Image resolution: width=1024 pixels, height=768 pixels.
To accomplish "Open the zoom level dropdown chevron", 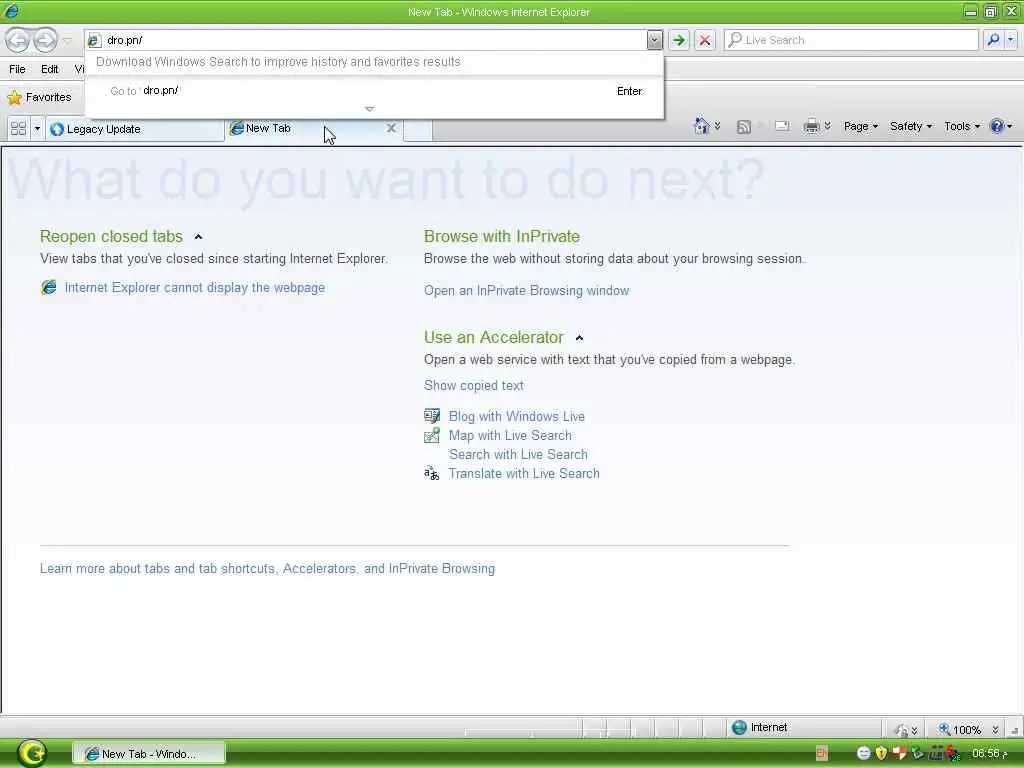I will tap(995, 729).
